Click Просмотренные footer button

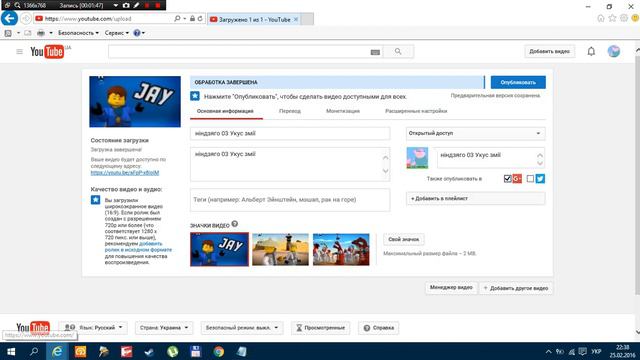pos(320,327)
